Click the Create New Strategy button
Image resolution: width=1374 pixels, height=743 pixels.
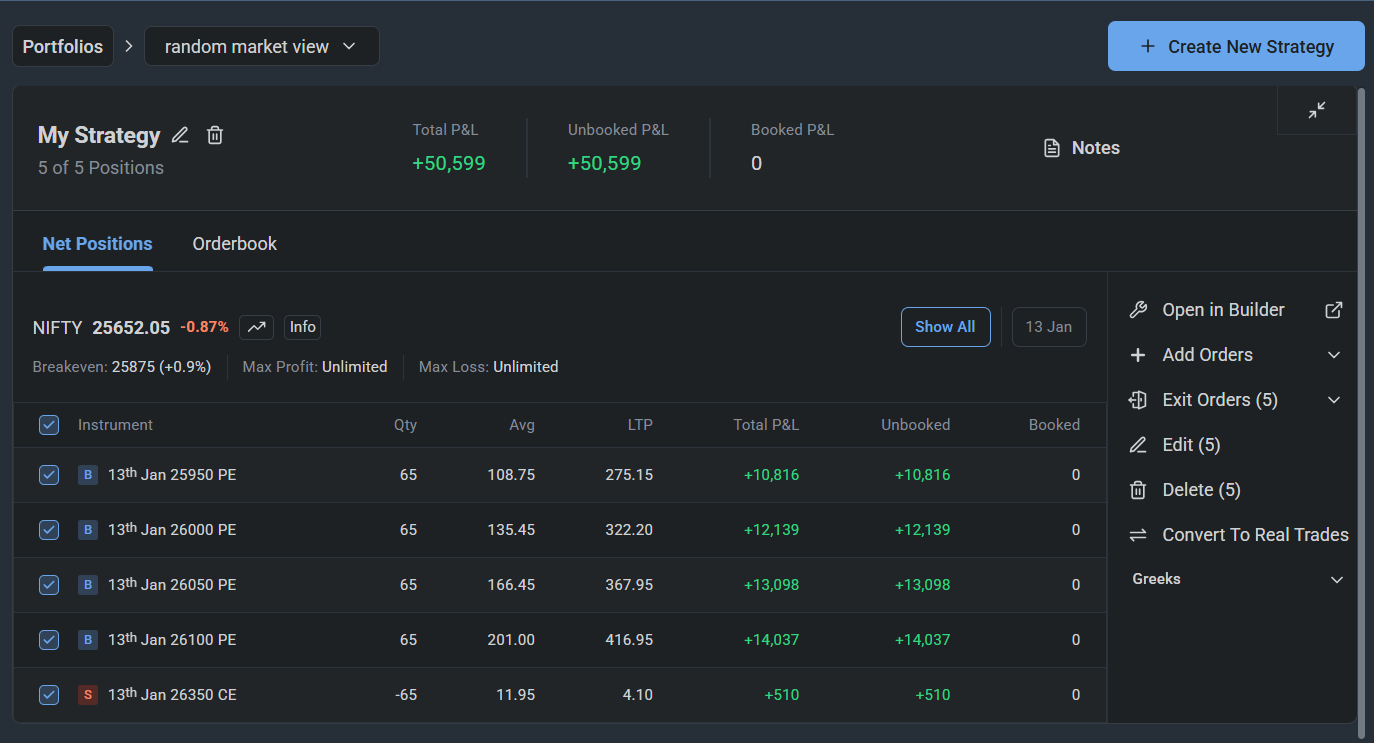(x=1236, y=47)
